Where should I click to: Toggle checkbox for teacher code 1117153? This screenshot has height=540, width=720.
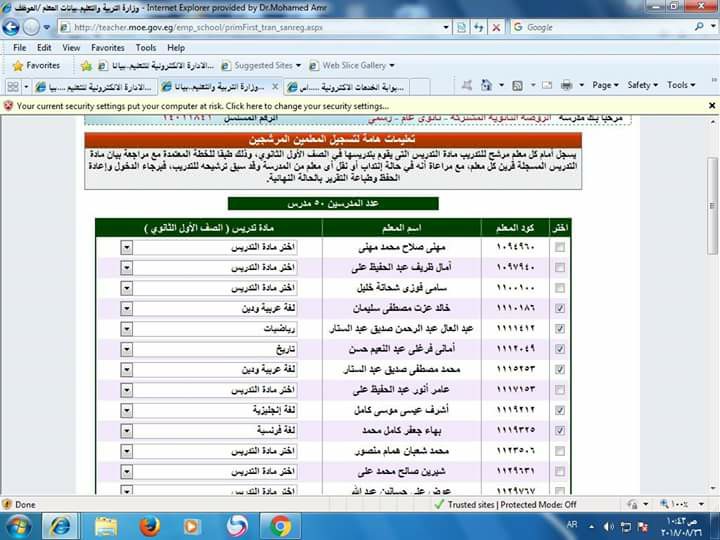tap(560, 390)
